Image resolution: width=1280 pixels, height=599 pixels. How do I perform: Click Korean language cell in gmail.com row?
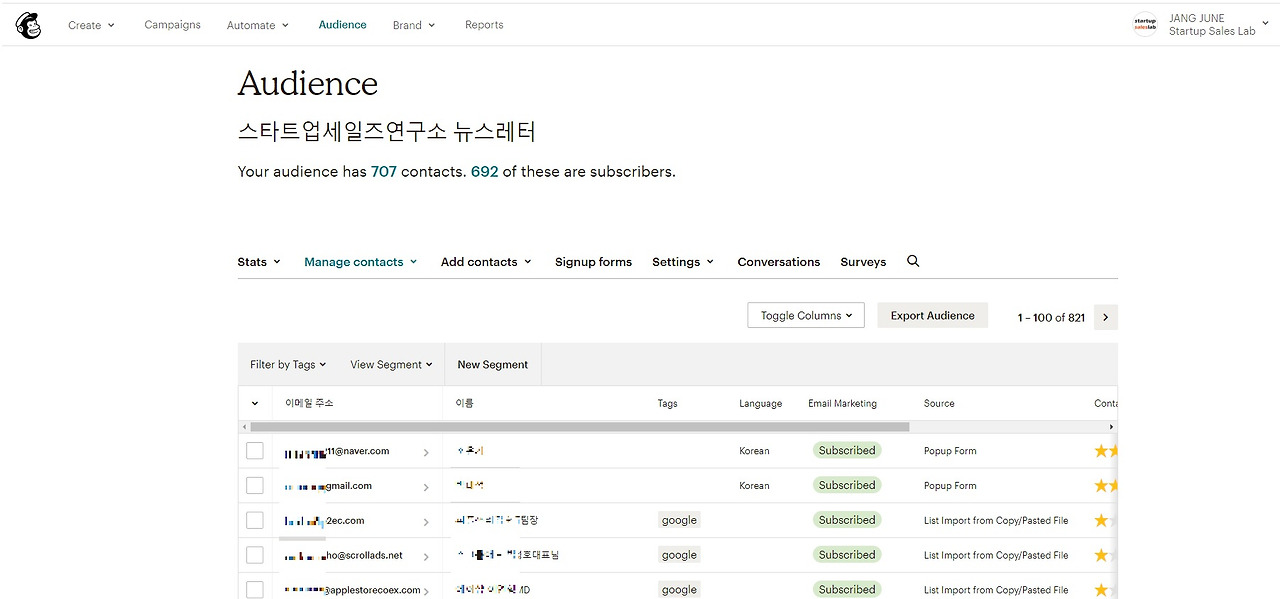tap(754, 486)
